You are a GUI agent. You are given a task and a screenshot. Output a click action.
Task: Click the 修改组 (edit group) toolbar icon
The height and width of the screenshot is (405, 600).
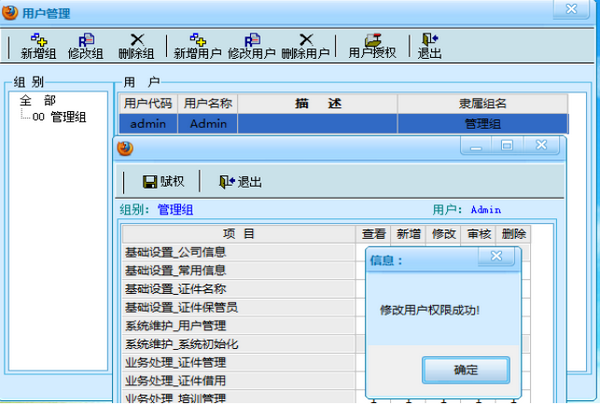point(86,46)
